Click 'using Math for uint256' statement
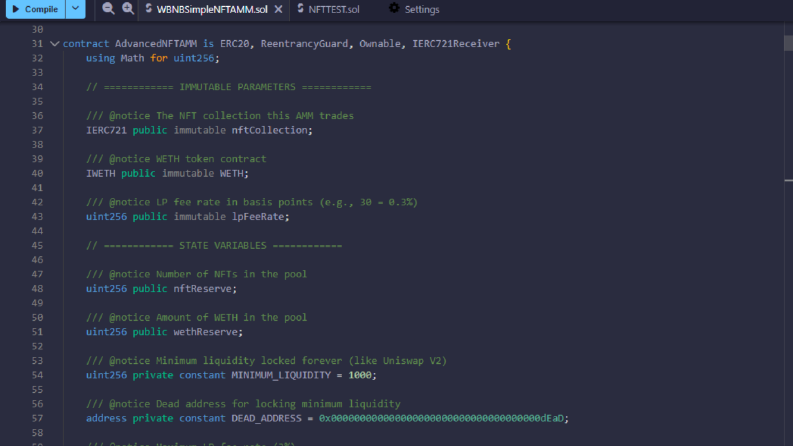This screenshot has height=446, width=793. click(152, 58)
